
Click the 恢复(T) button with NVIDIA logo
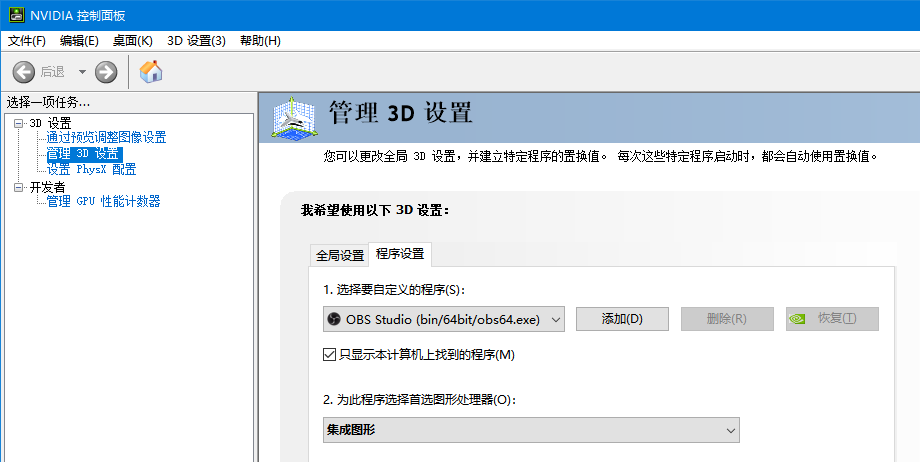click(x=832, y=319)
